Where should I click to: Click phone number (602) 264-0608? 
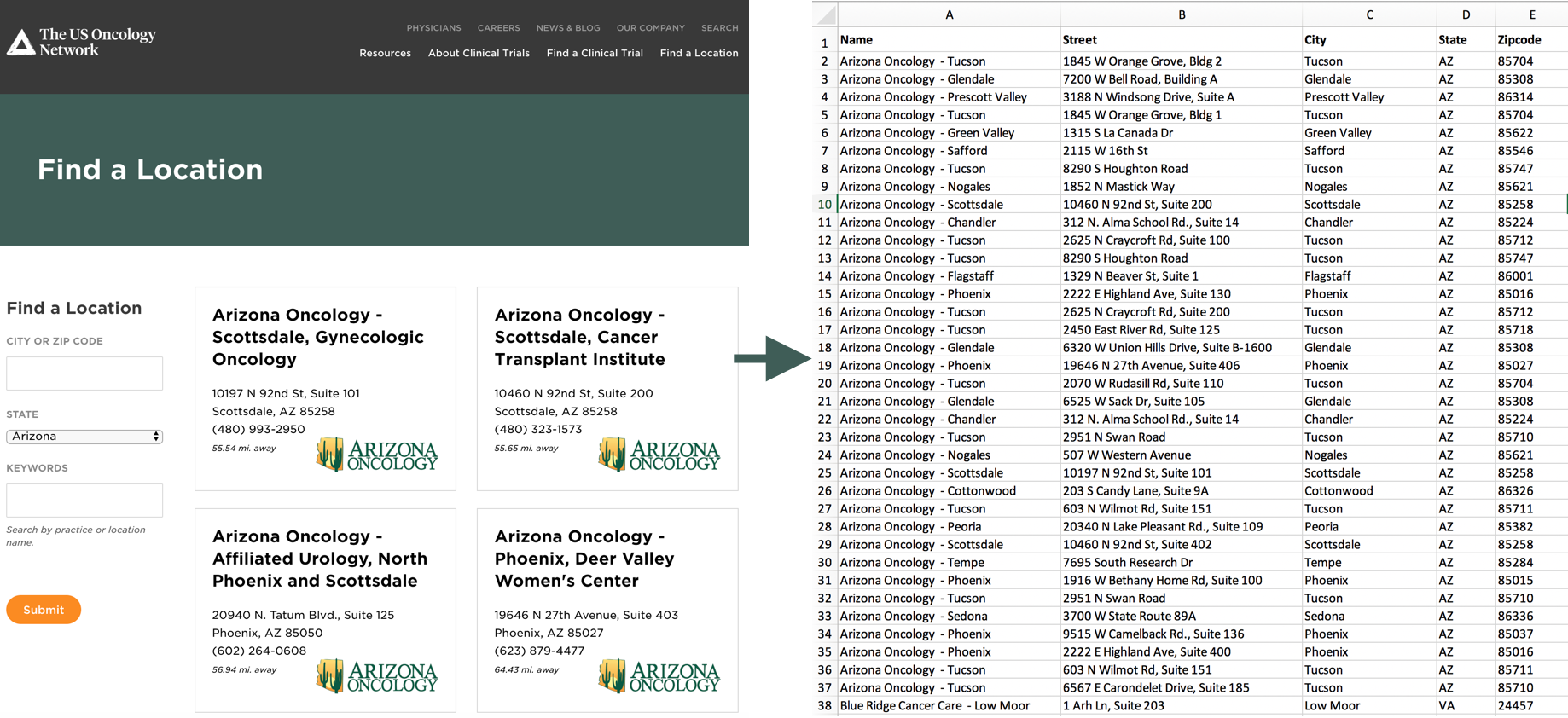pyautogui.click(x=259, y=651)
